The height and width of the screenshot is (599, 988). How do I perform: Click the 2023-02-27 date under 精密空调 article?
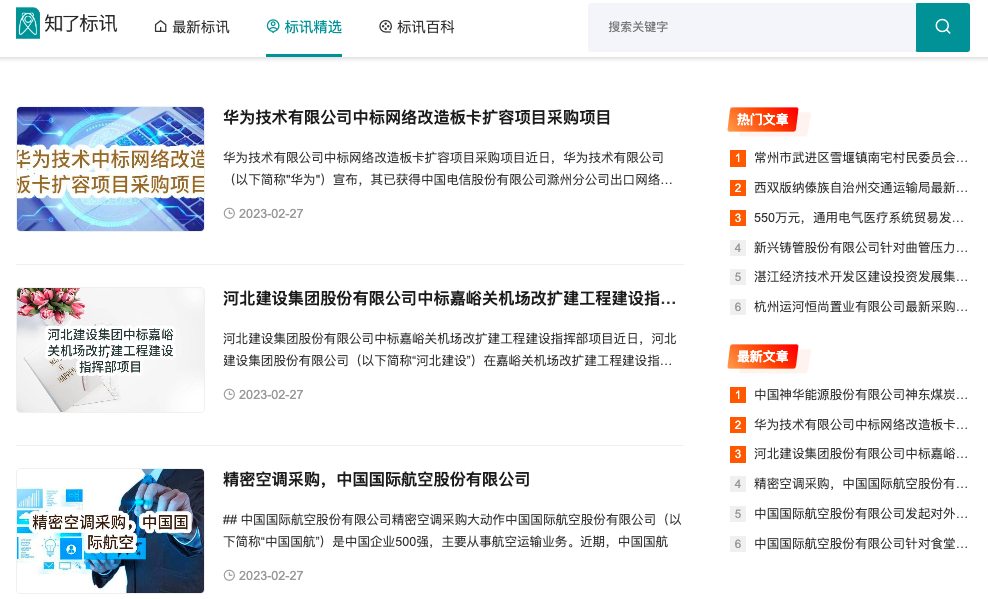pyautogui.click(x=263, y=575)
